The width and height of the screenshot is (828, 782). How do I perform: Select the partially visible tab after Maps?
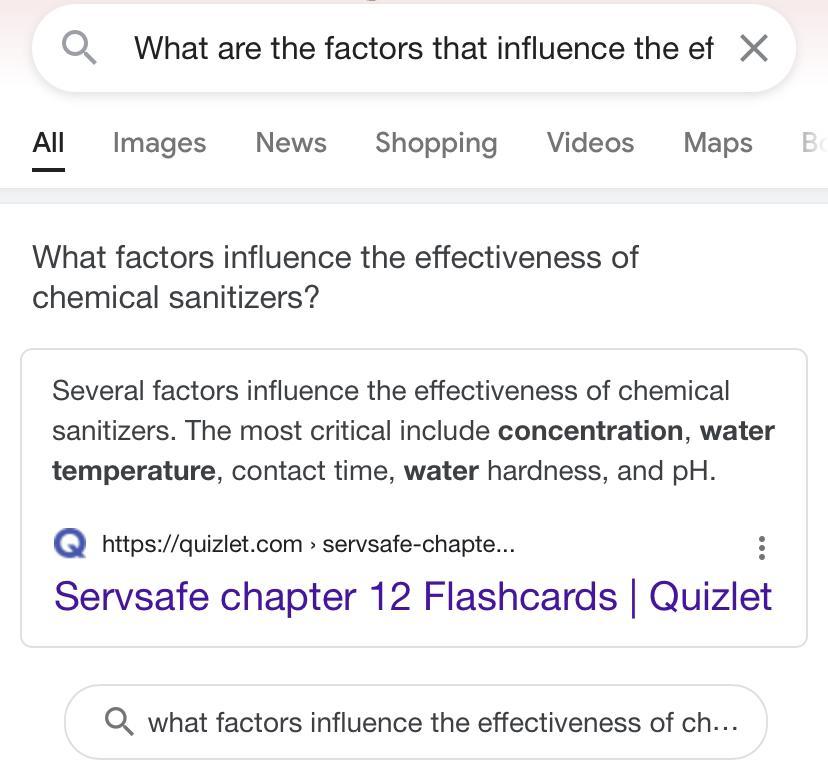click(x=814, y=142)
